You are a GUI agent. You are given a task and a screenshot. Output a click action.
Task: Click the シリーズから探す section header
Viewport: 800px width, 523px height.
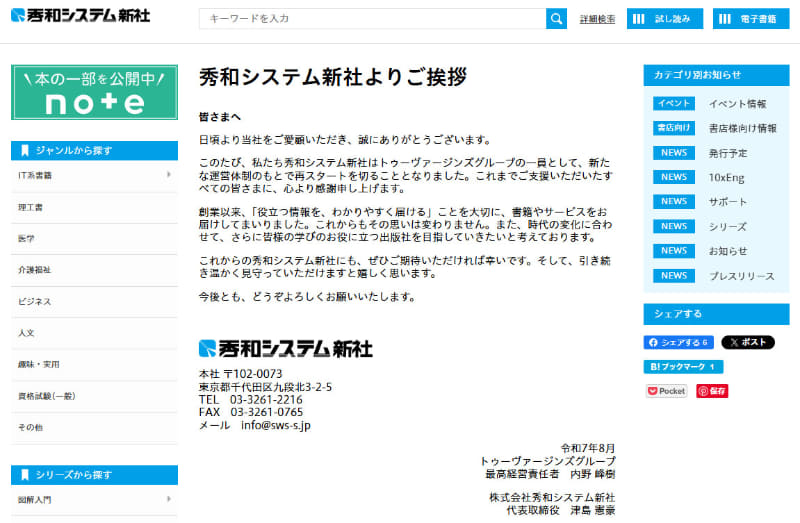pos(94,475)
